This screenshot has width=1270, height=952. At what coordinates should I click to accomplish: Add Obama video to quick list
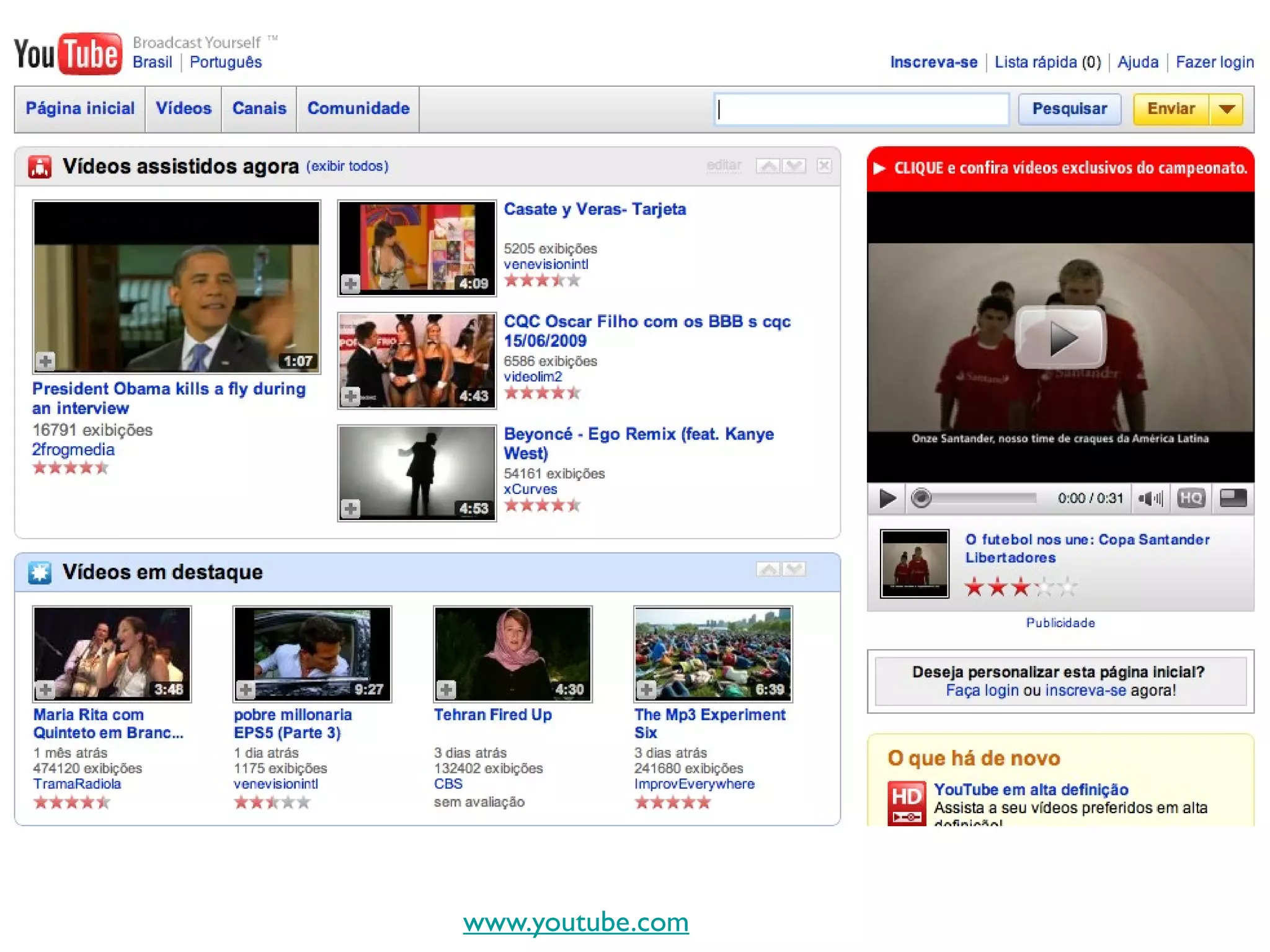click(45, 361)
